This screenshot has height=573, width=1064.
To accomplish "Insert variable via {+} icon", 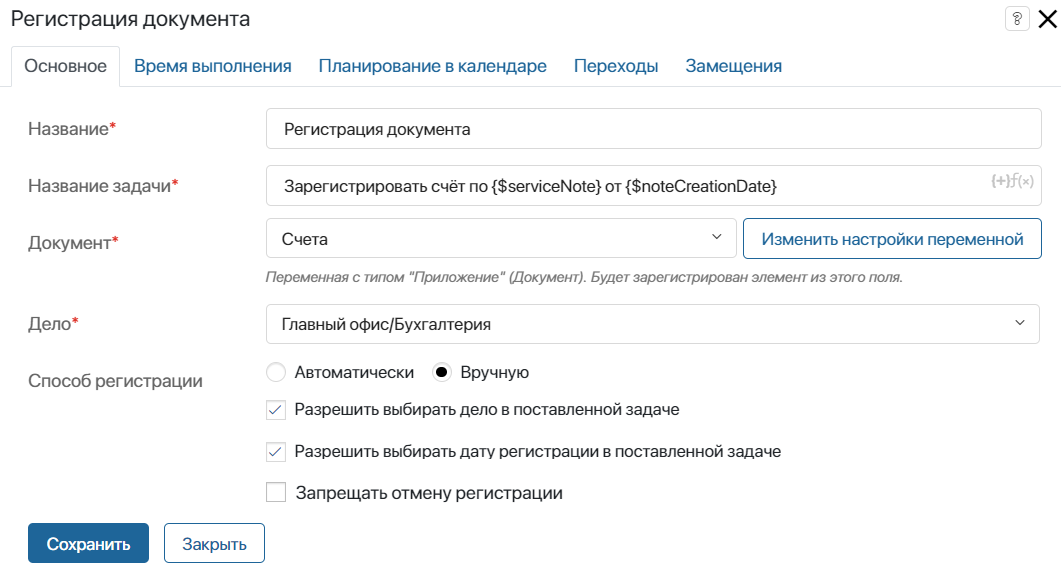I will [1000, 181].
